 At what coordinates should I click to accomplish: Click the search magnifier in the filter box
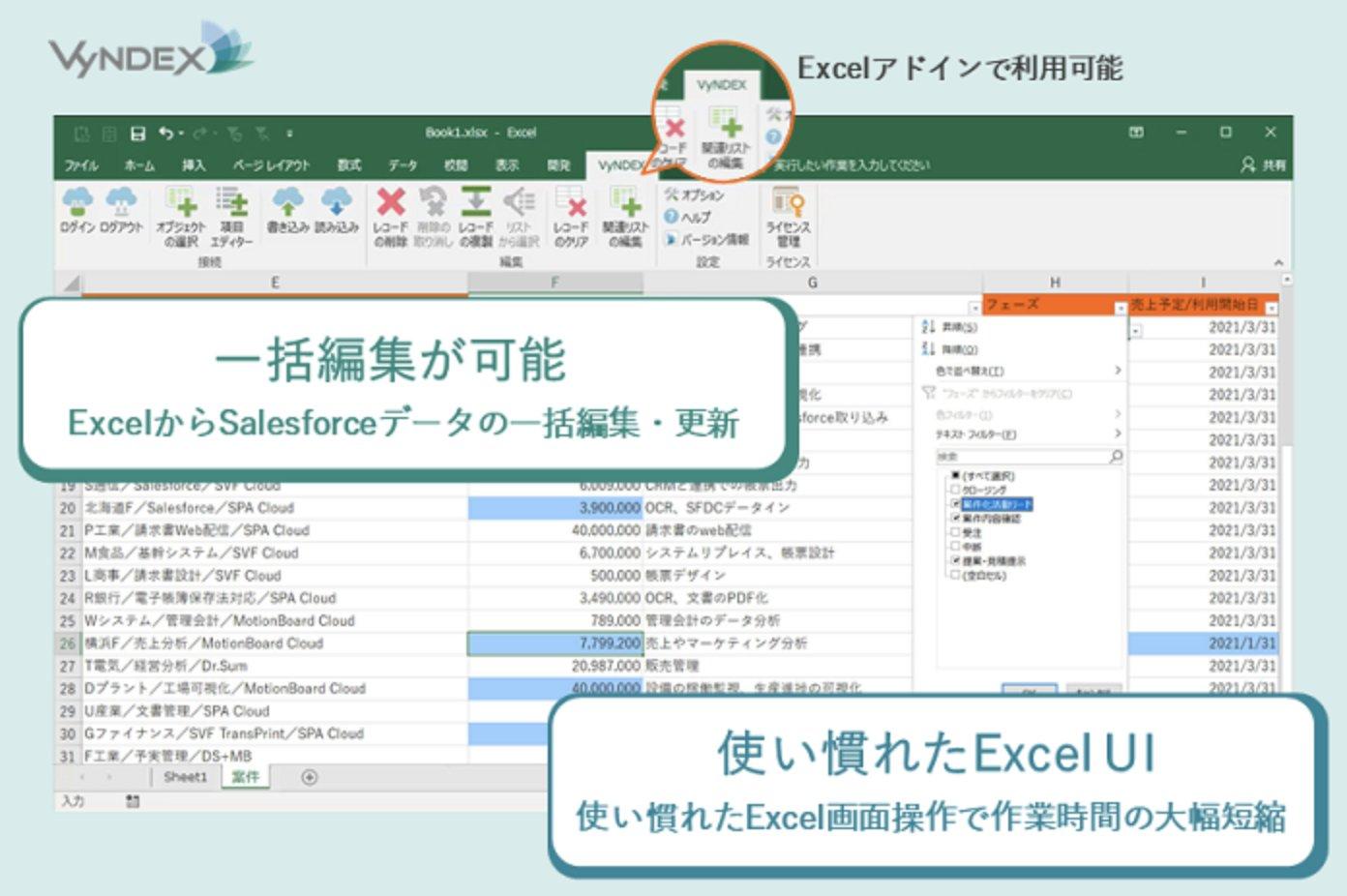1116,456
